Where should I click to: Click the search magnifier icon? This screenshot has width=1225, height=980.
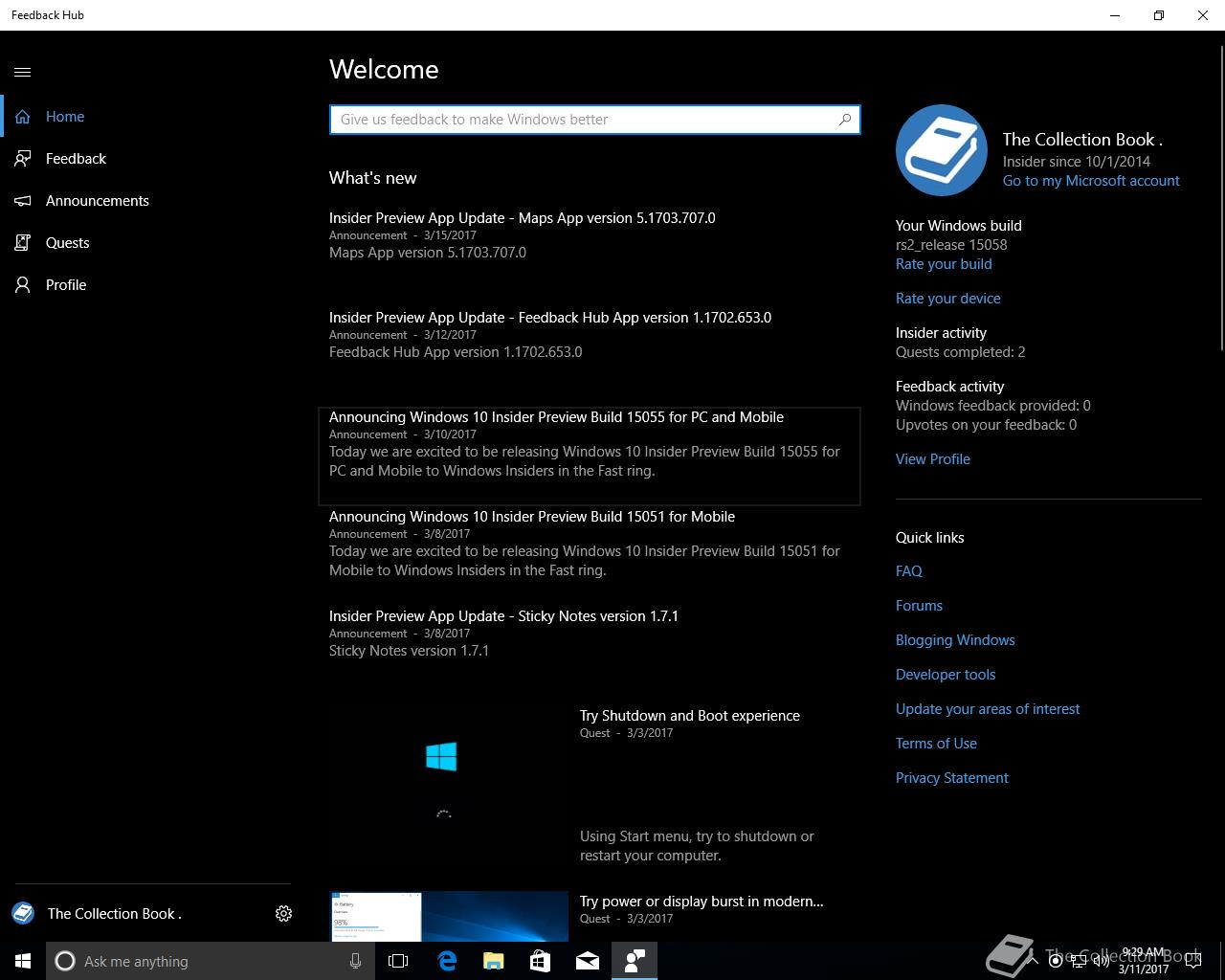click(844, 120)
